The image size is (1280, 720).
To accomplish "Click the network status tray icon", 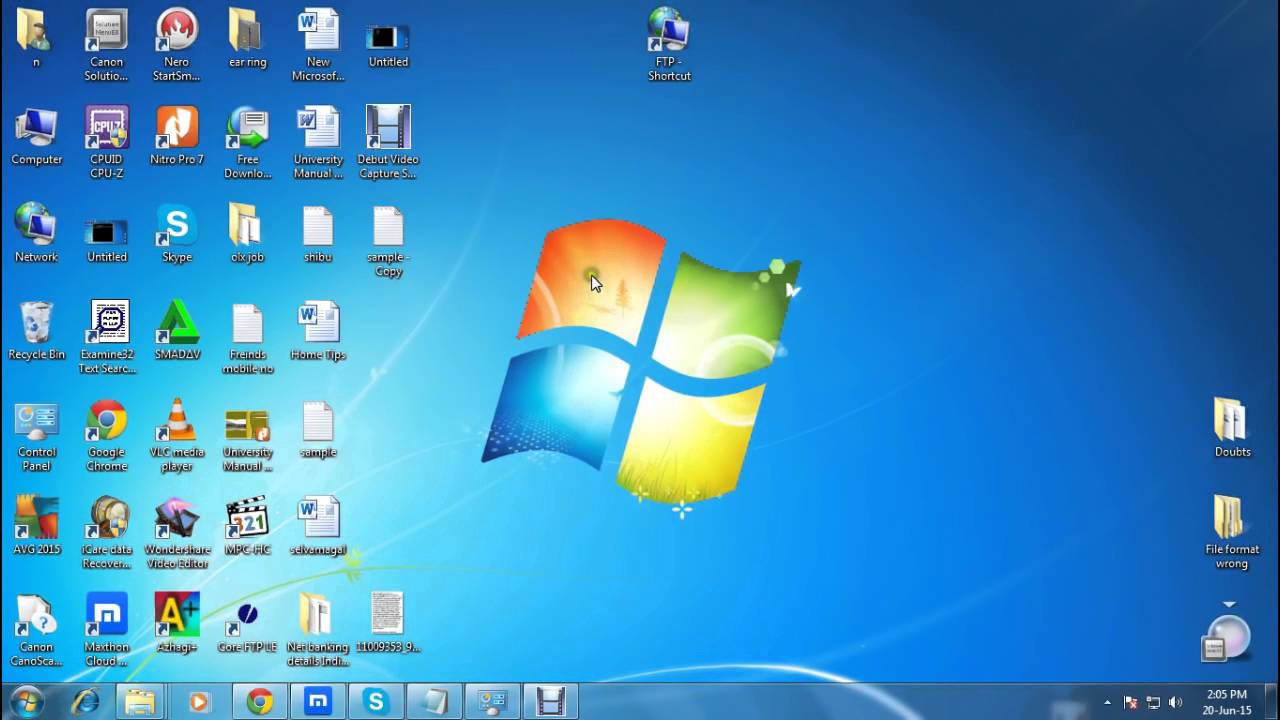I will (1153, 702).
